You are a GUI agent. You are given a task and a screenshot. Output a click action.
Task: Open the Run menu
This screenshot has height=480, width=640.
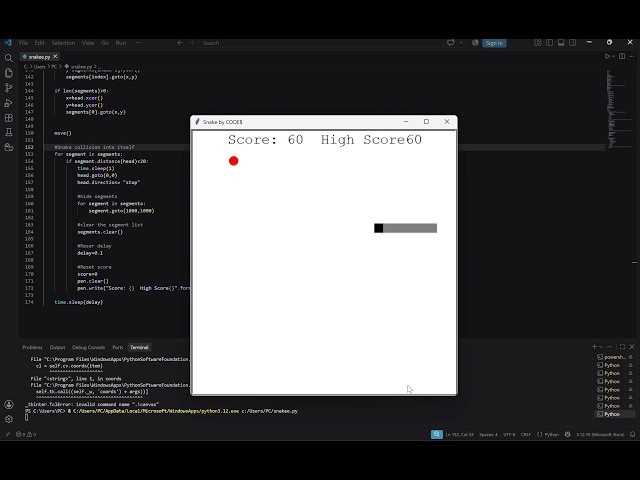tap(121, 42)
